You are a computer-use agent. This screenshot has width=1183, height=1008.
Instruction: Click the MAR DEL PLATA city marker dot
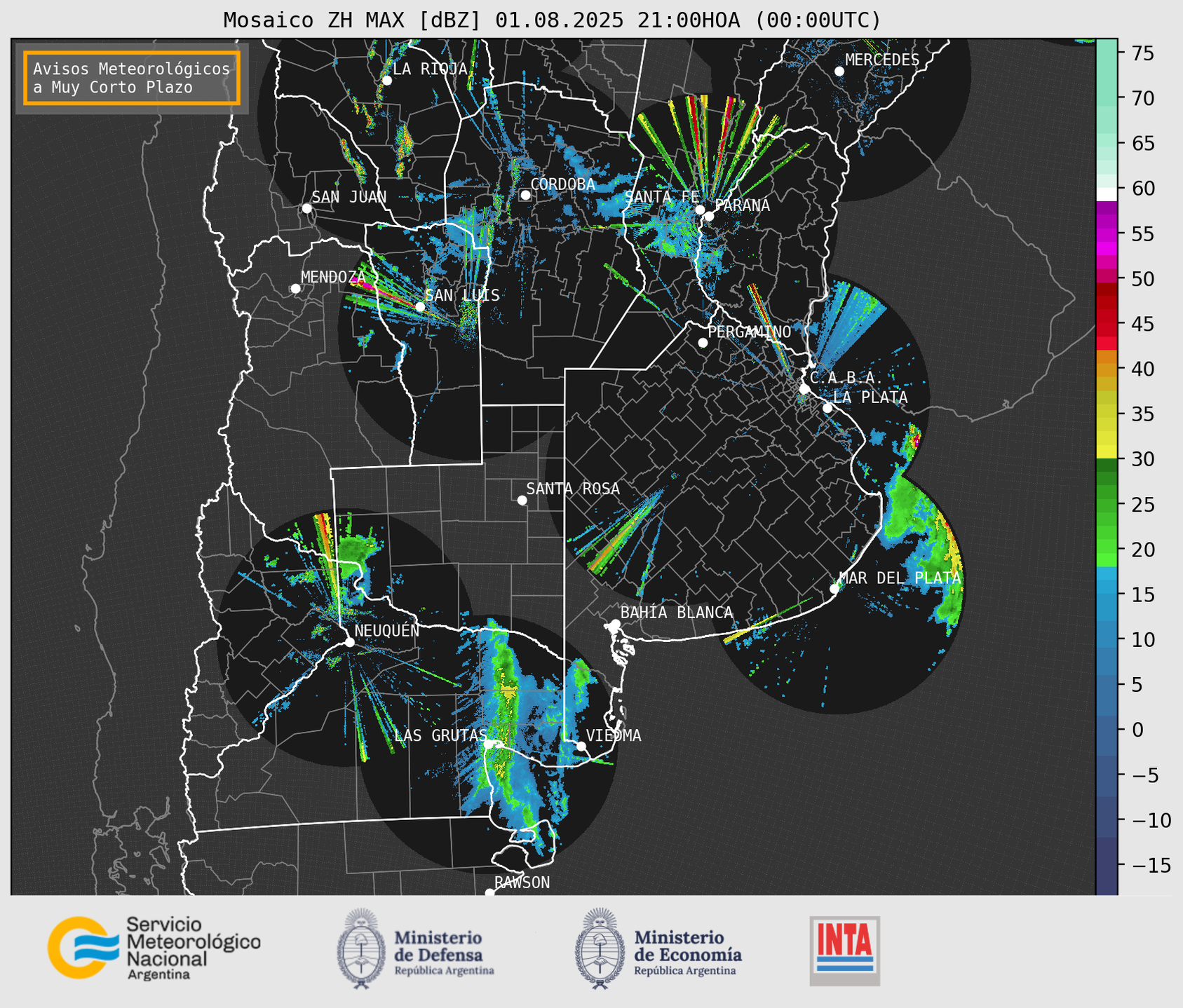[834, 589]
